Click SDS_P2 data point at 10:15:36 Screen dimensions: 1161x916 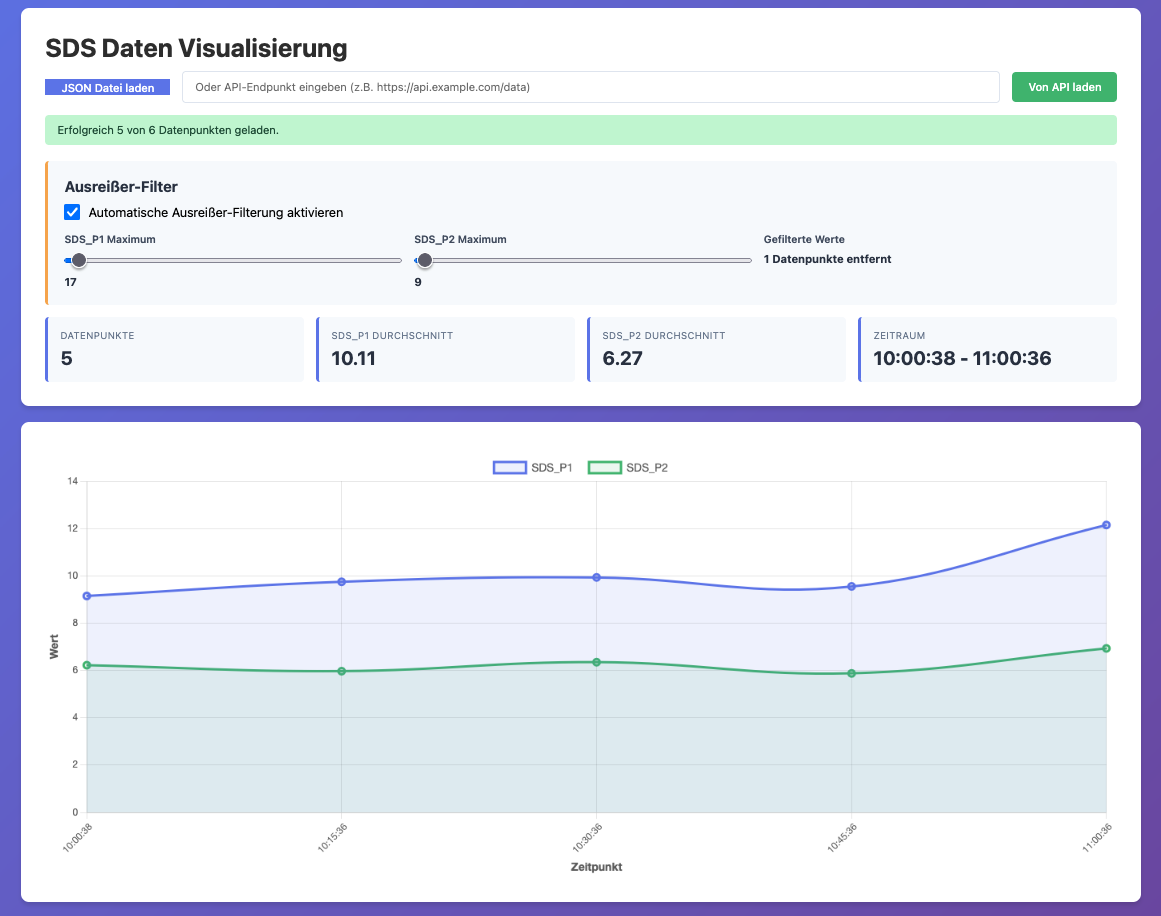click(342, 671)
